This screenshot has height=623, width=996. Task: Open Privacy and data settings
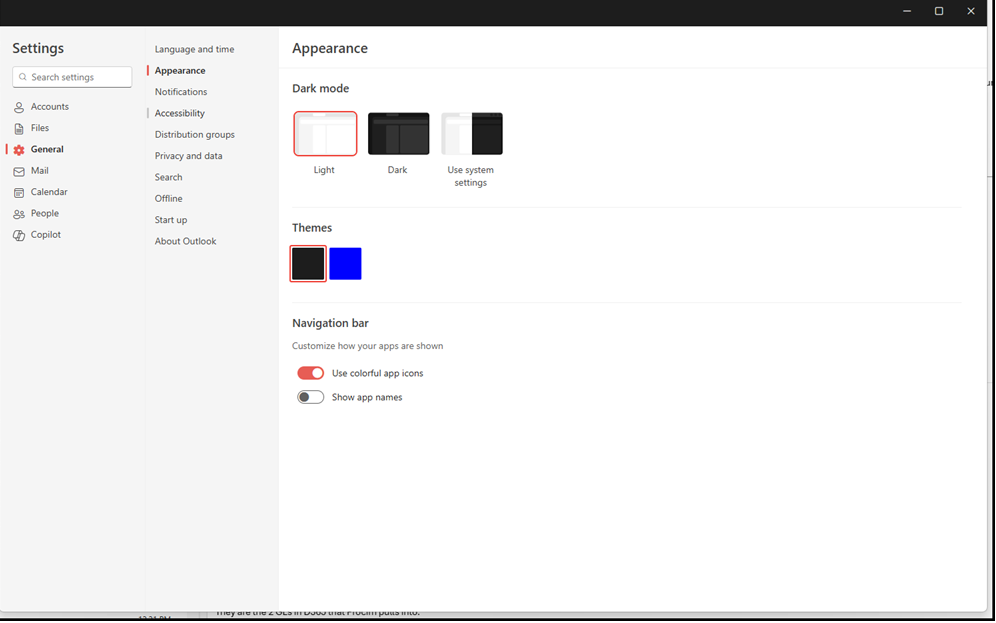pyautogui.click(x=189, y=156)
